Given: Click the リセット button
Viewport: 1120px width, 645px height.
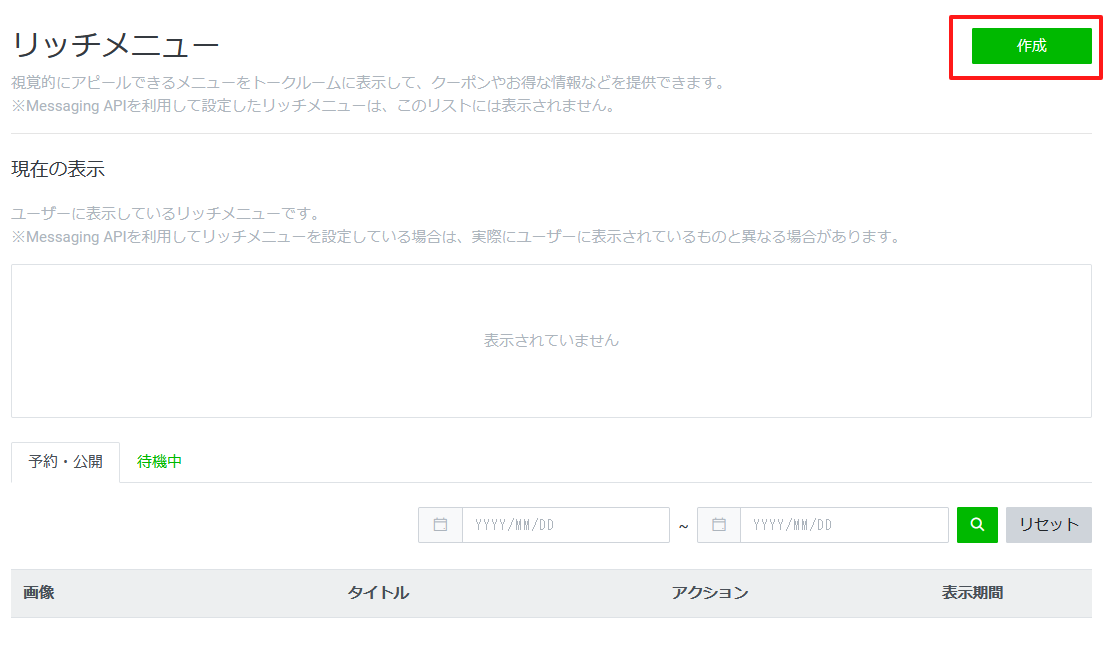Looking at the screenshot, I should click(1048, 525).
